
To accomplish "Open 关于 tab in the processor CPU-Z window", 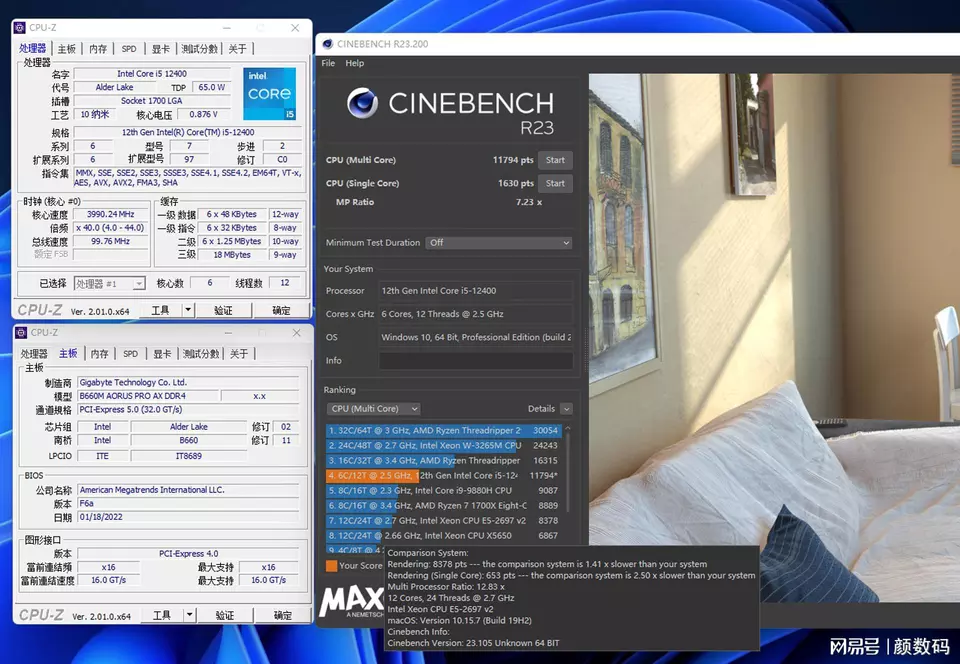I will coord(238,49).
